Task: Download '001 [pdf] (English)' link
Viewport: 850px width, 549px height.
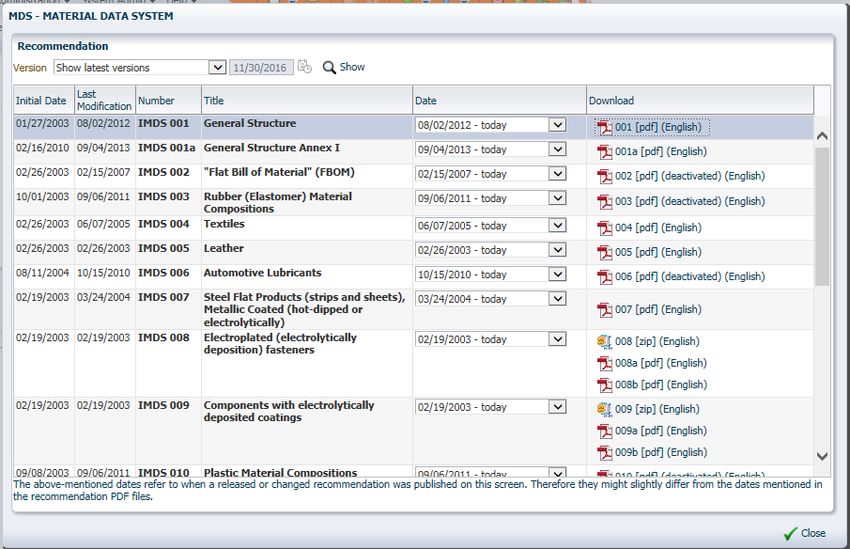Action: pyautogui.click(x=658, y=127)
